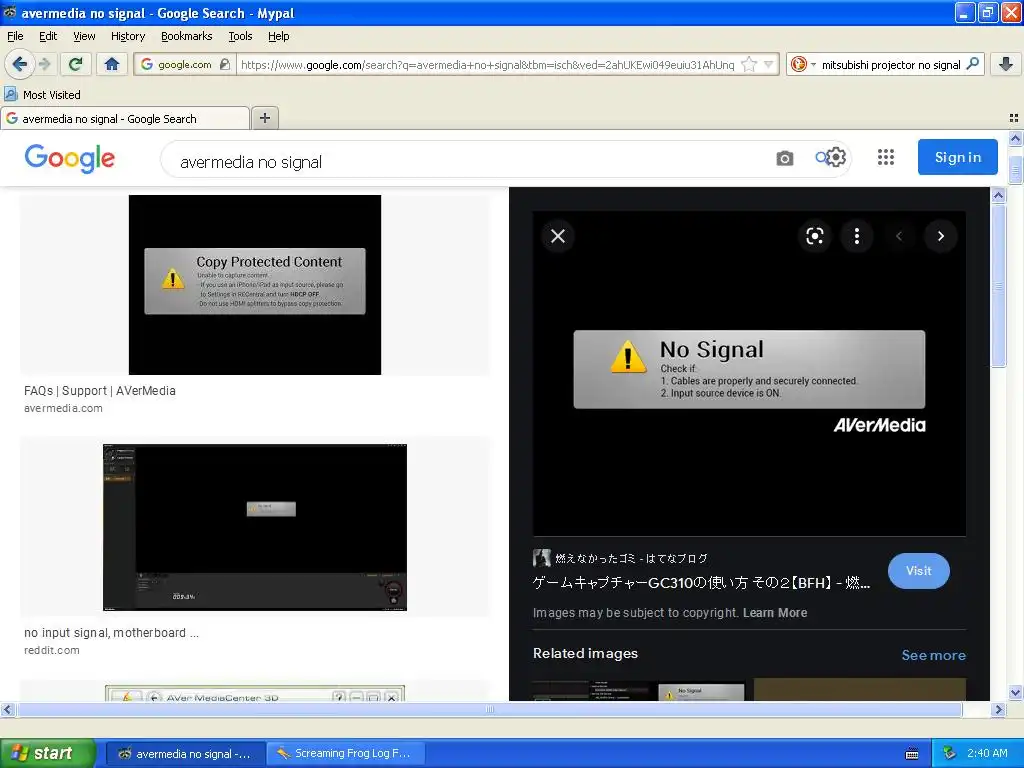Click the lock icon in the address bar
Image resolution: width=1024 pixels, height=768 pixels.
tap(225, 64)
